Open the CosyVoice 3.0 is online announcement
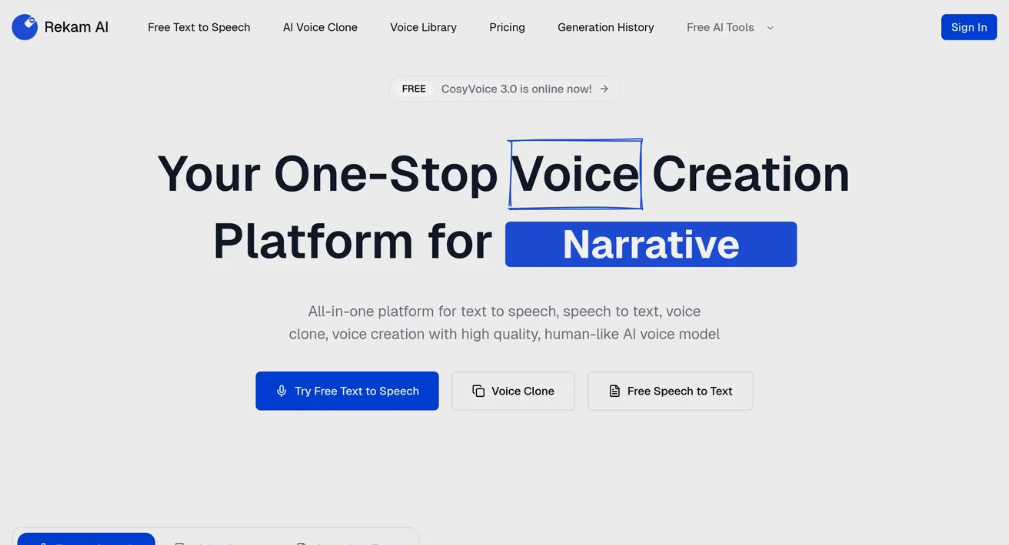1009x545 pixels. click(516, 89)
